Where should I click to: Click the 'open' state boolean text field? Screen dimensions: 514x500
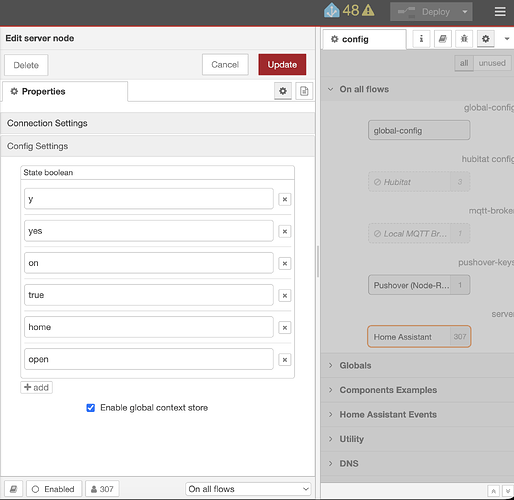[149, 359]
